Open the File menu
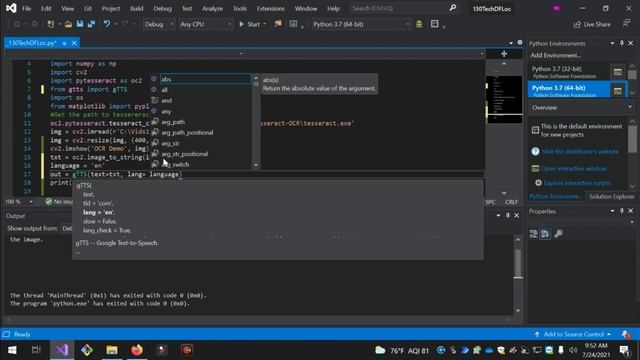 pyautogui.click(x=27, y=9)
